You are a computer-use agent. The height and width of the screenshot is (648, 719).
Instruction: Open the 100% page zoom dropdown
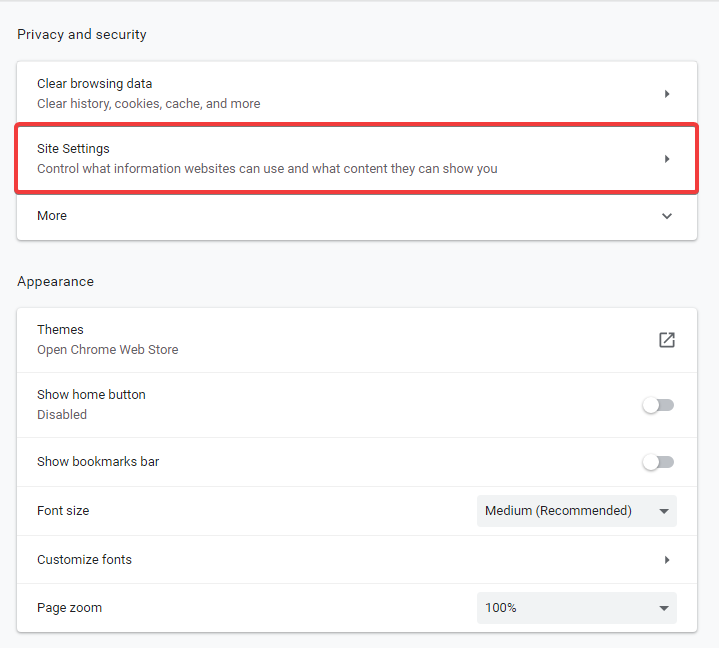[560, 608]
